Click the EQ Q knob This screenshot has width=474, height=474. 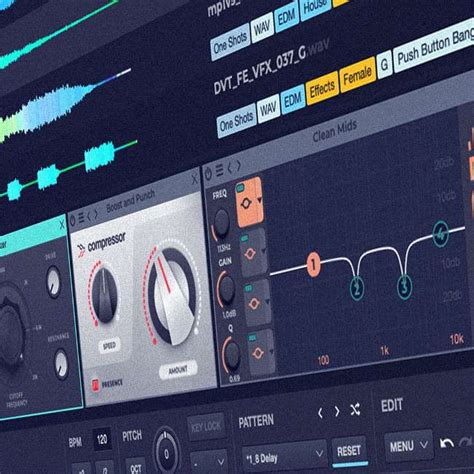(232, 355)
